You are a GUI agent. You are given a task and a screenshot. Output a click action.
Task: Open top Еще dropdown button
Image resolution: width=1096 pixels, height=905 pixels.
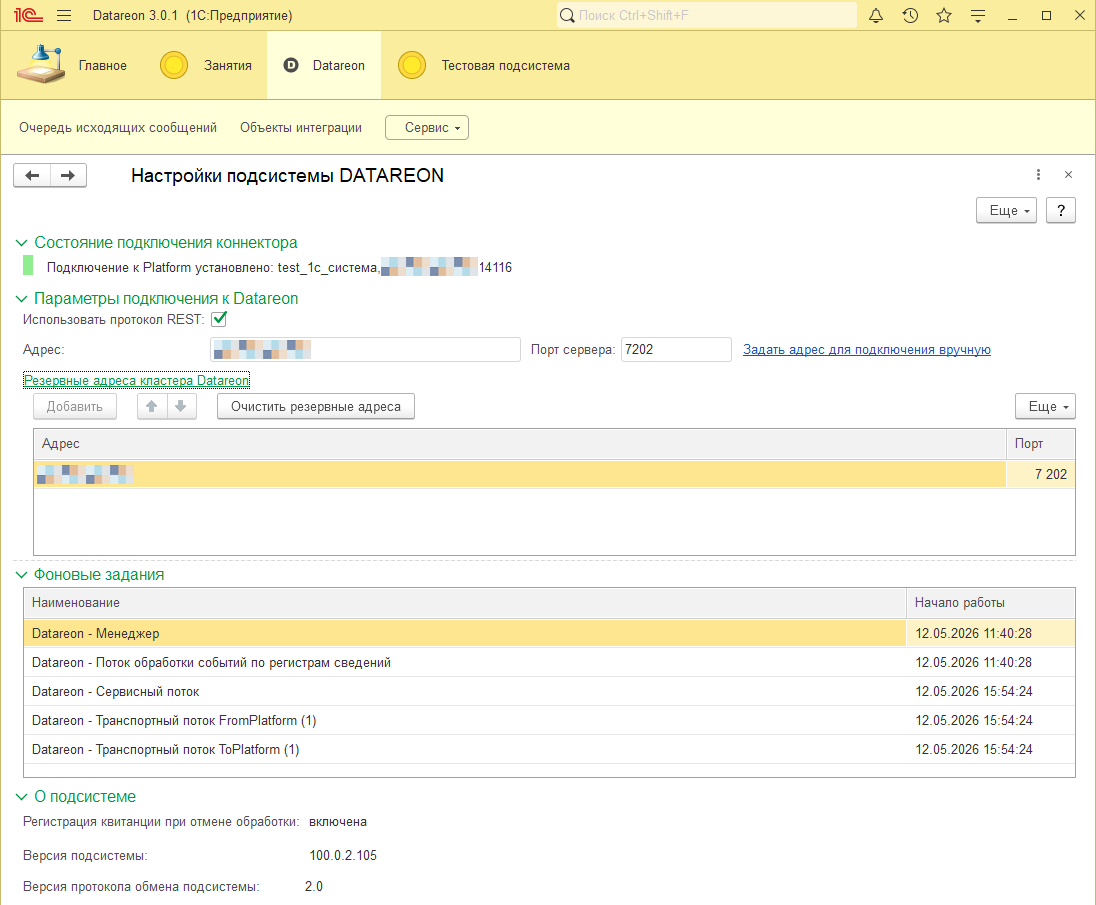pyautogui.click(x=1006, y=210)
